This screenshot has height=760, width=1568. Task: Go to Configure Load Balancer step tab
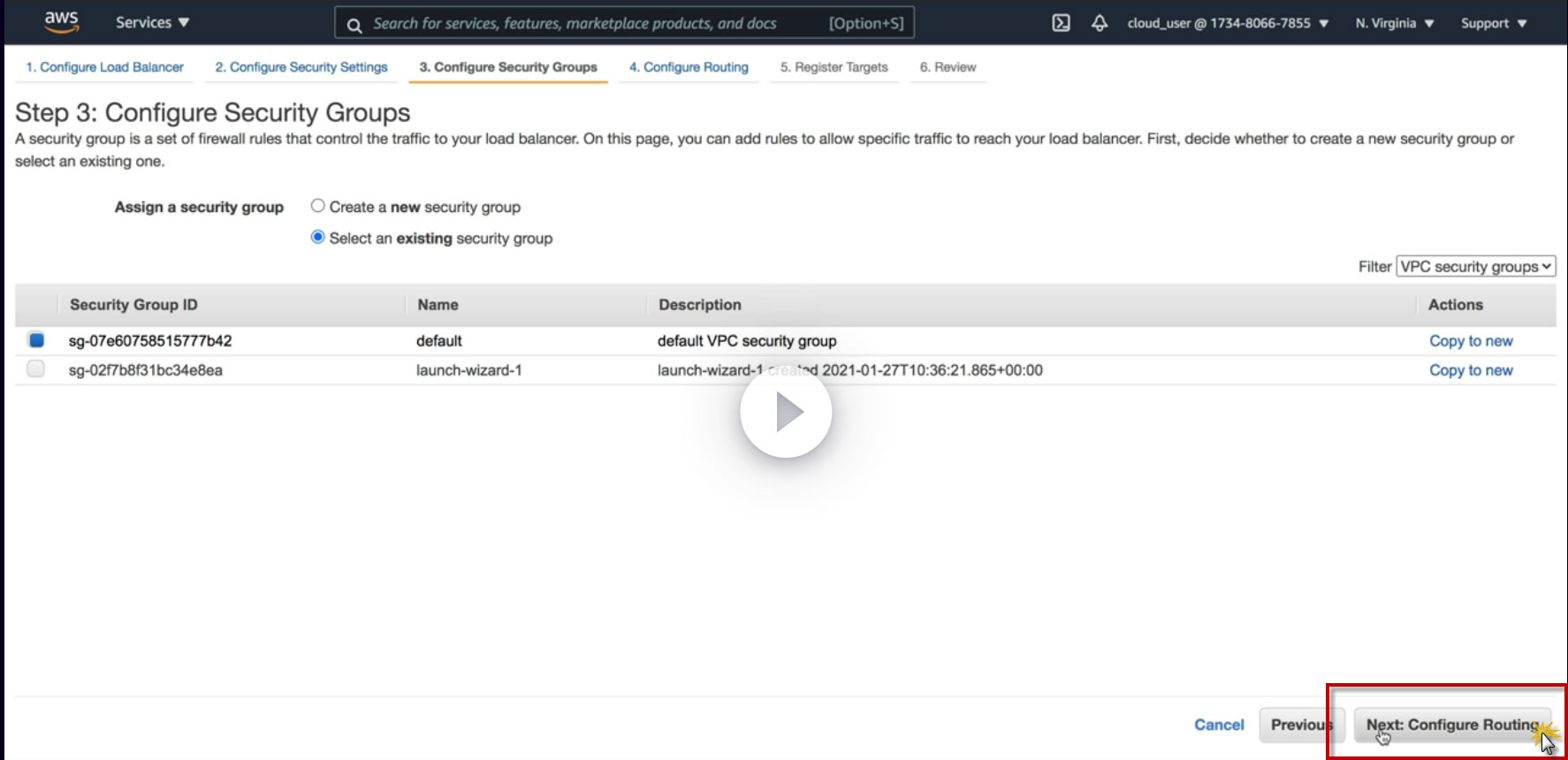coord(104,67)
